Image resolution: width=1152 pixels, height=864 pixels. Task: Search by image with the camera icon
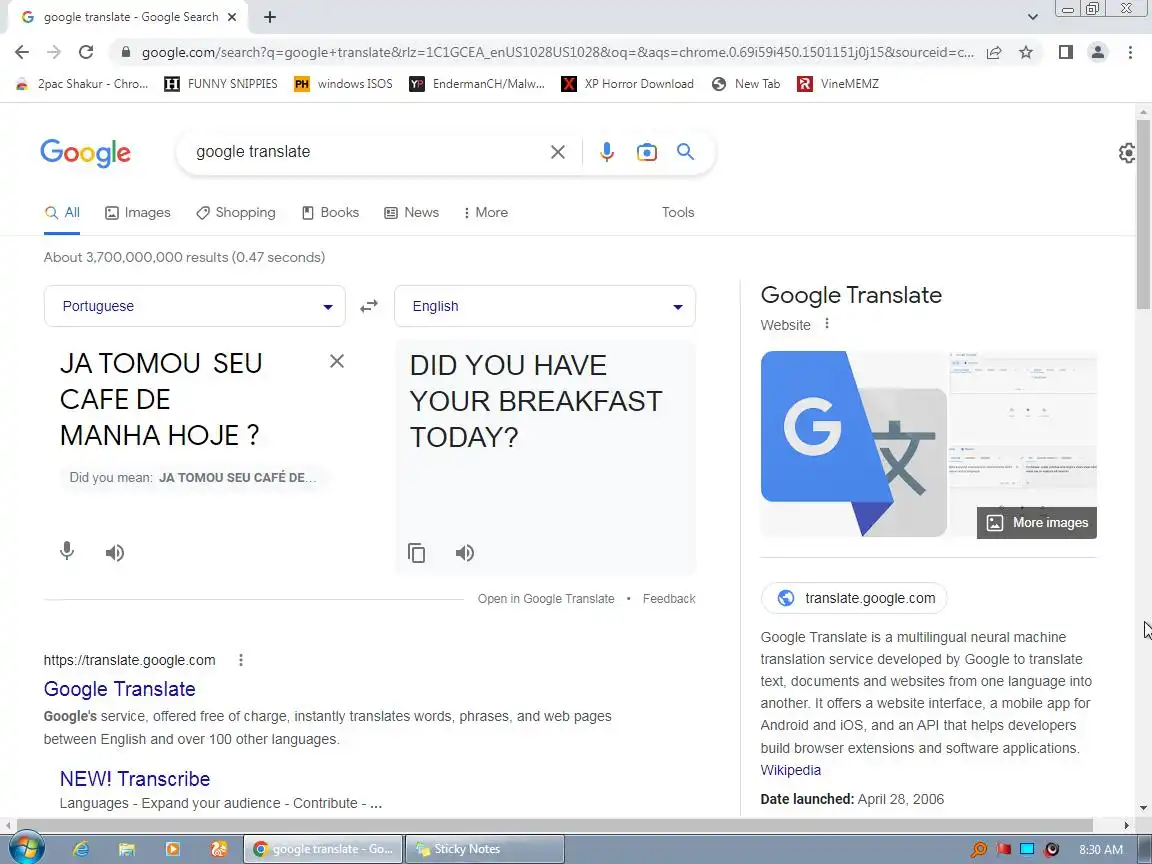point(647,152)
